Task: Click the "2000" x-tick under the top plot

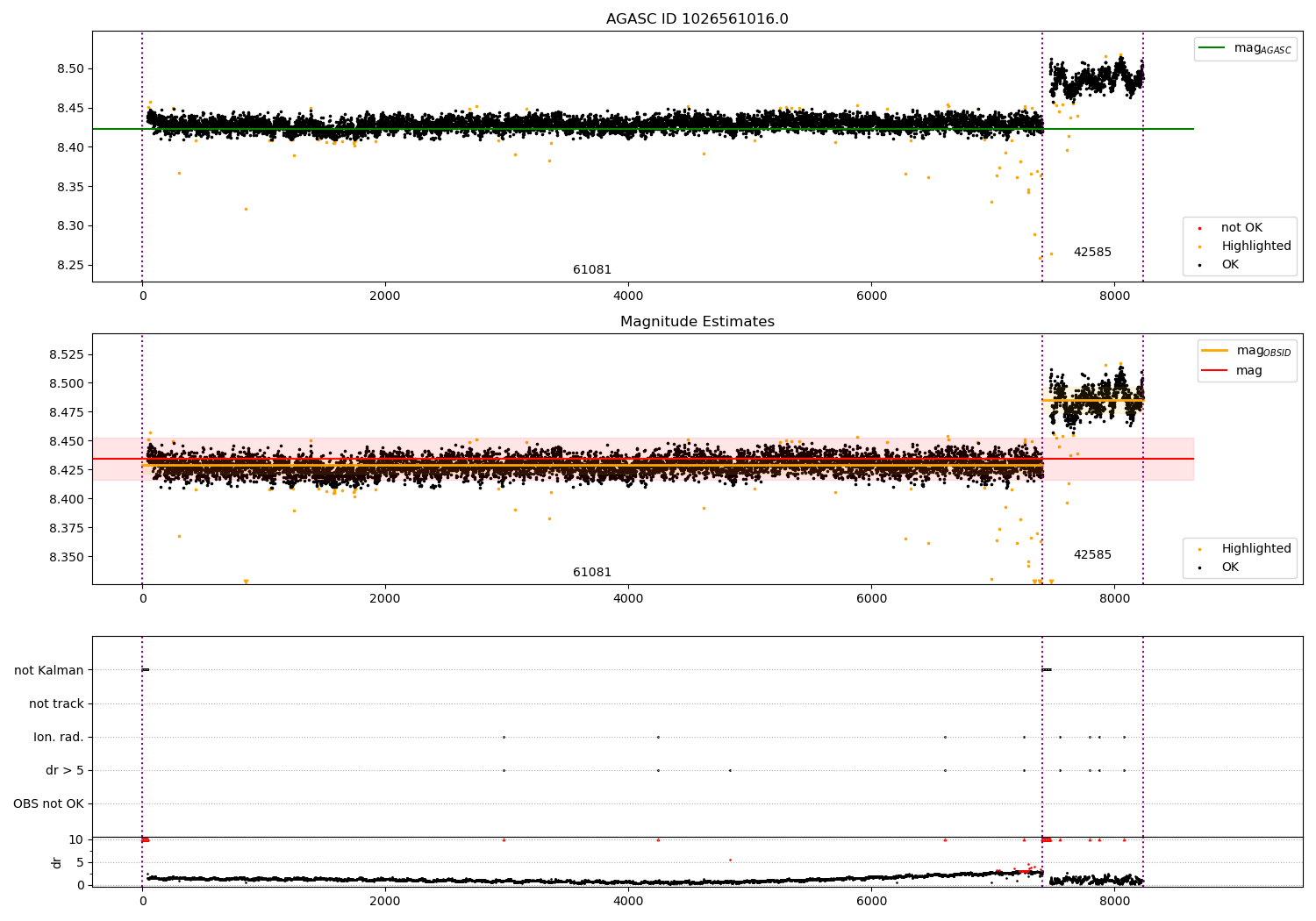Action: tap(385, 296)
